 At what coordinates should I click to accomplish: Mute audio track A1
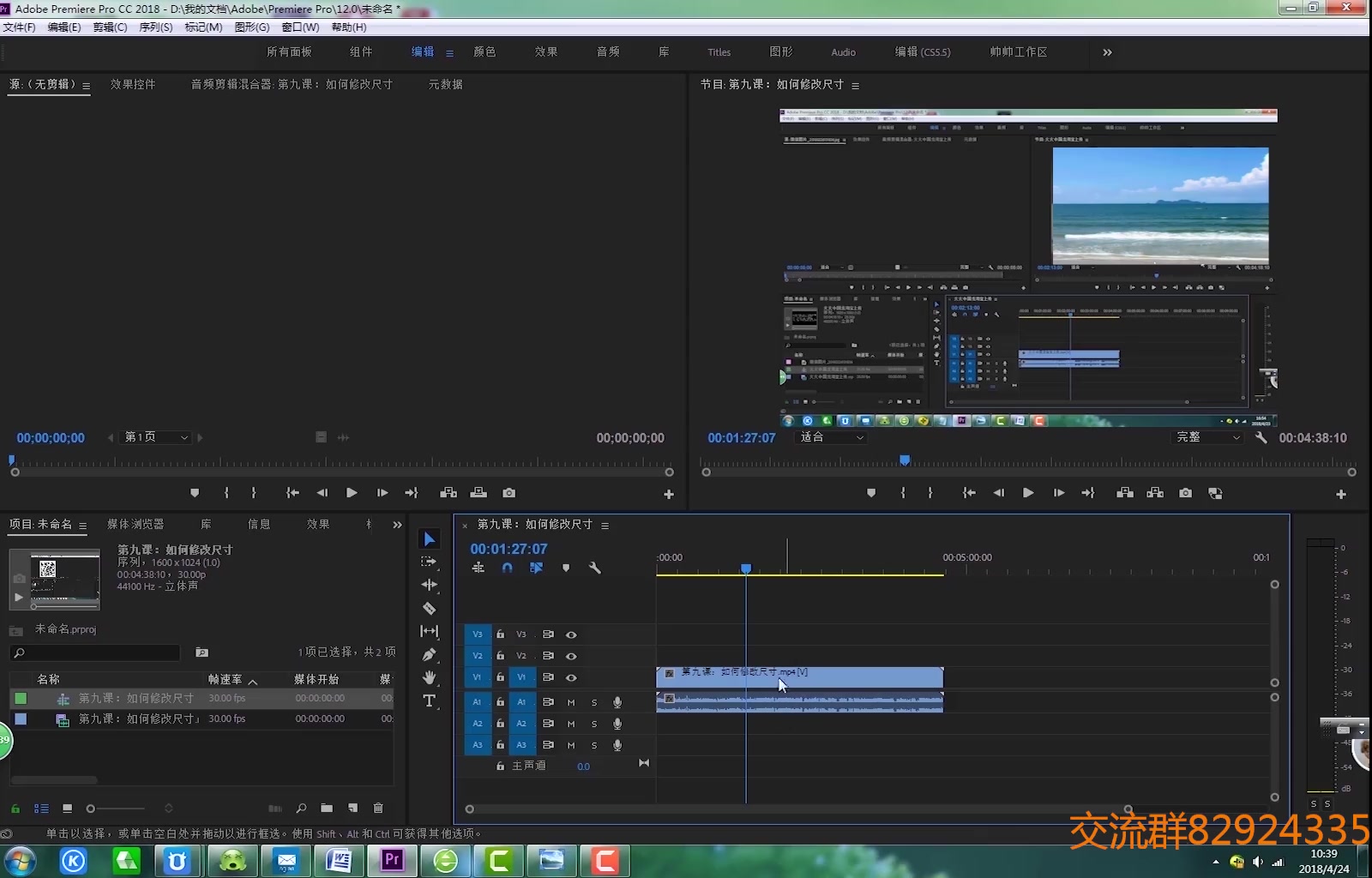pyautogui.click(x=571, y=702)
